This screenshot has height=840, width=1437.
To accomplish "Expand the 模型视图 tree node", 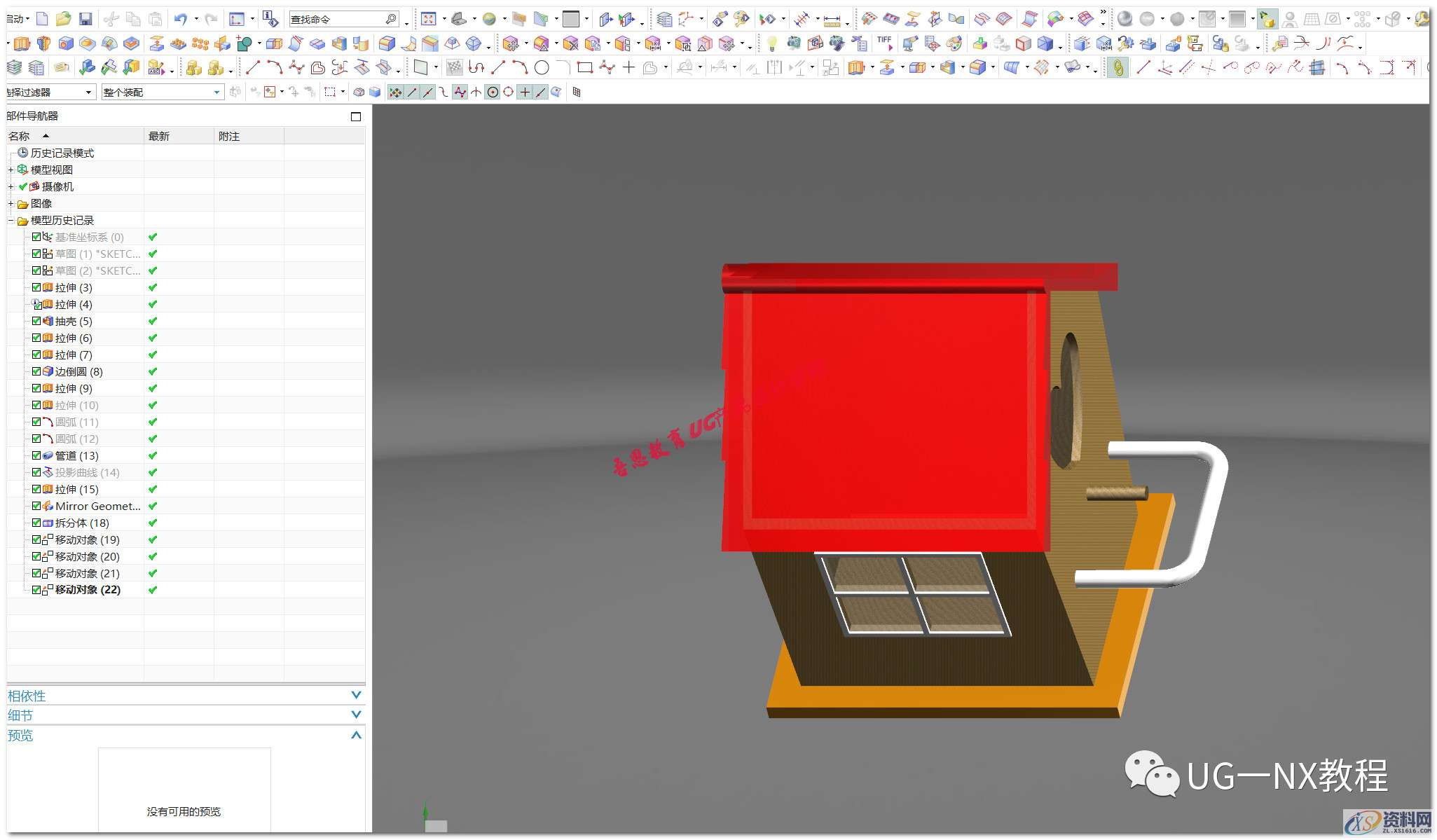I will click(11, 170).
